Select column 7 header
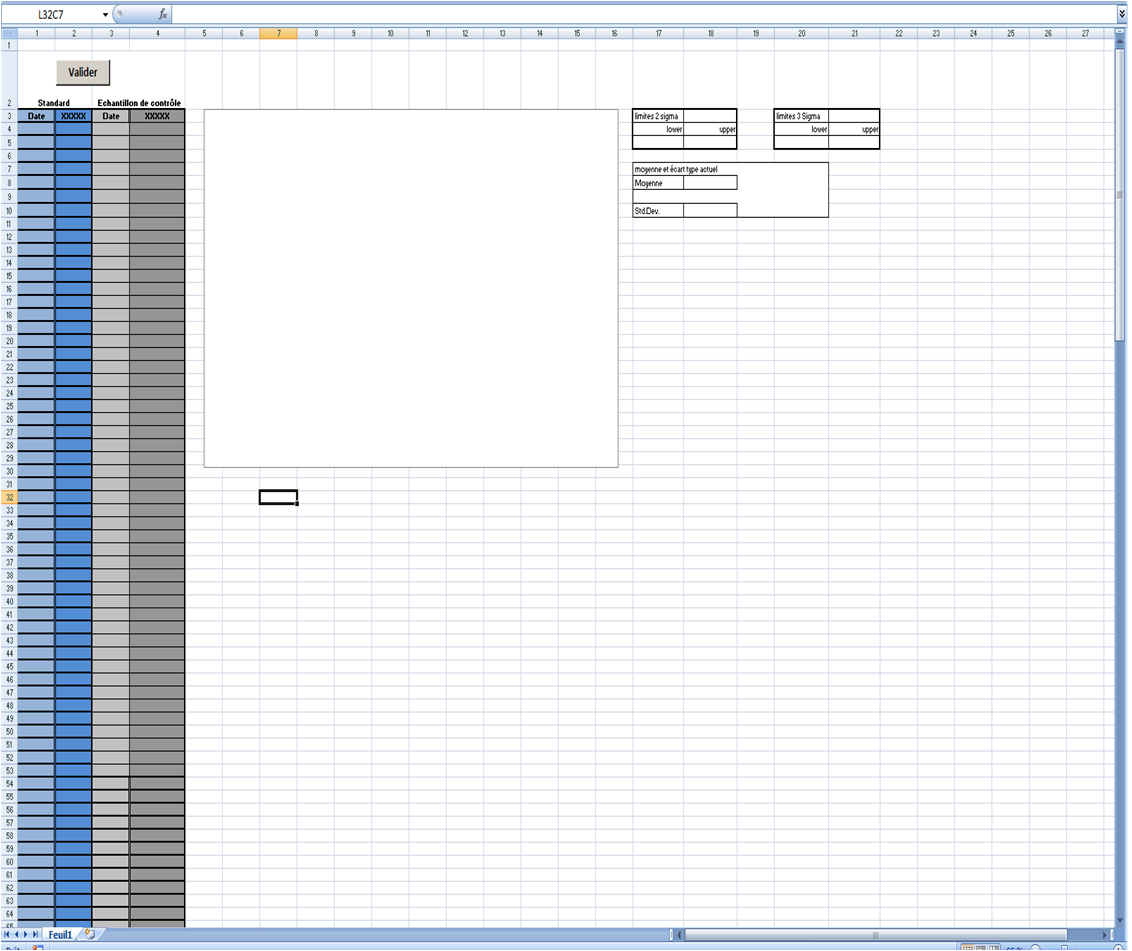The image size is (1132, 951). (278, 33)
